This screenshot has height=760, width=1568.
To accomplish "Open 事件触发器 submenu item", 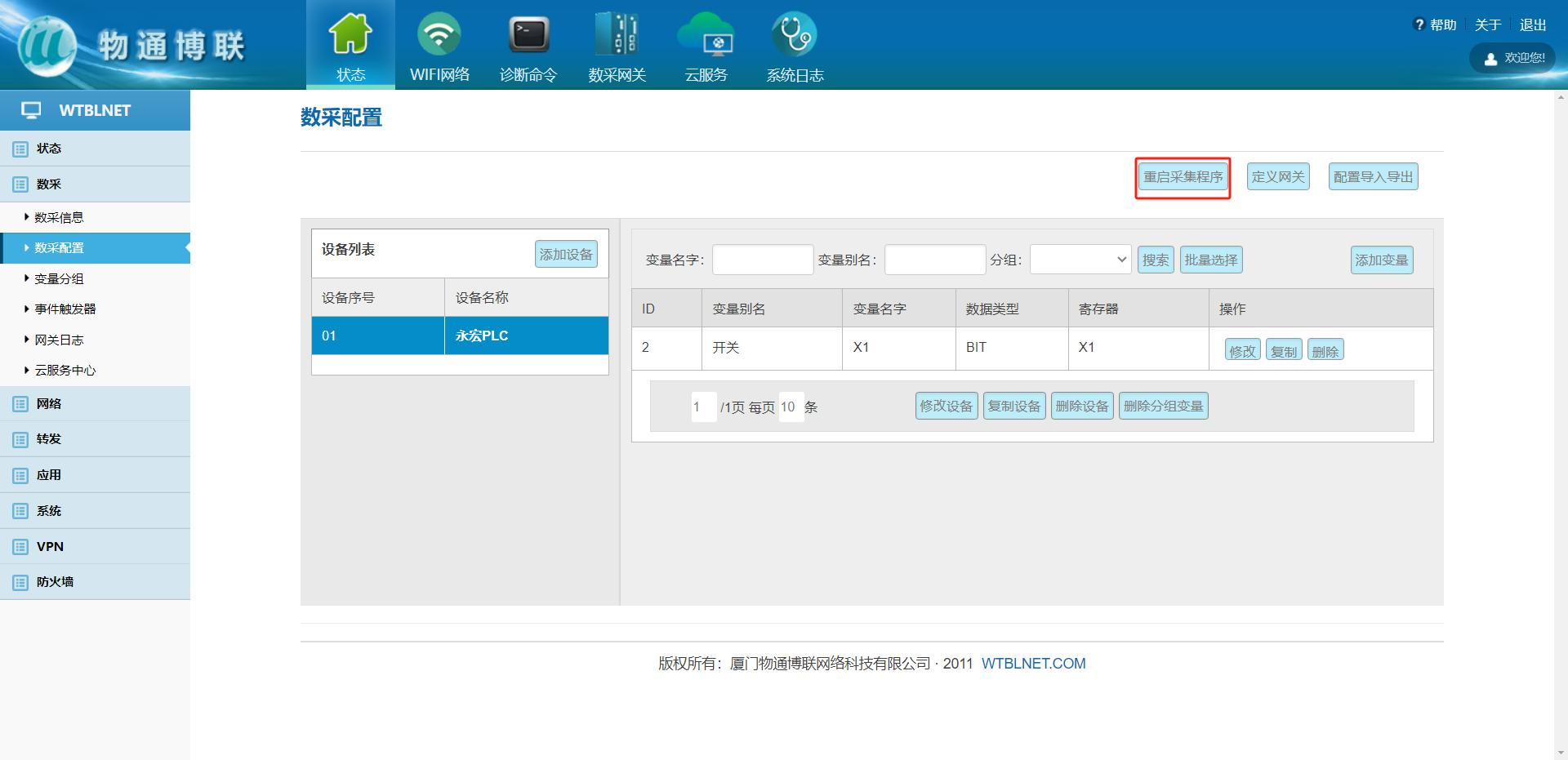I will [65, 309].
